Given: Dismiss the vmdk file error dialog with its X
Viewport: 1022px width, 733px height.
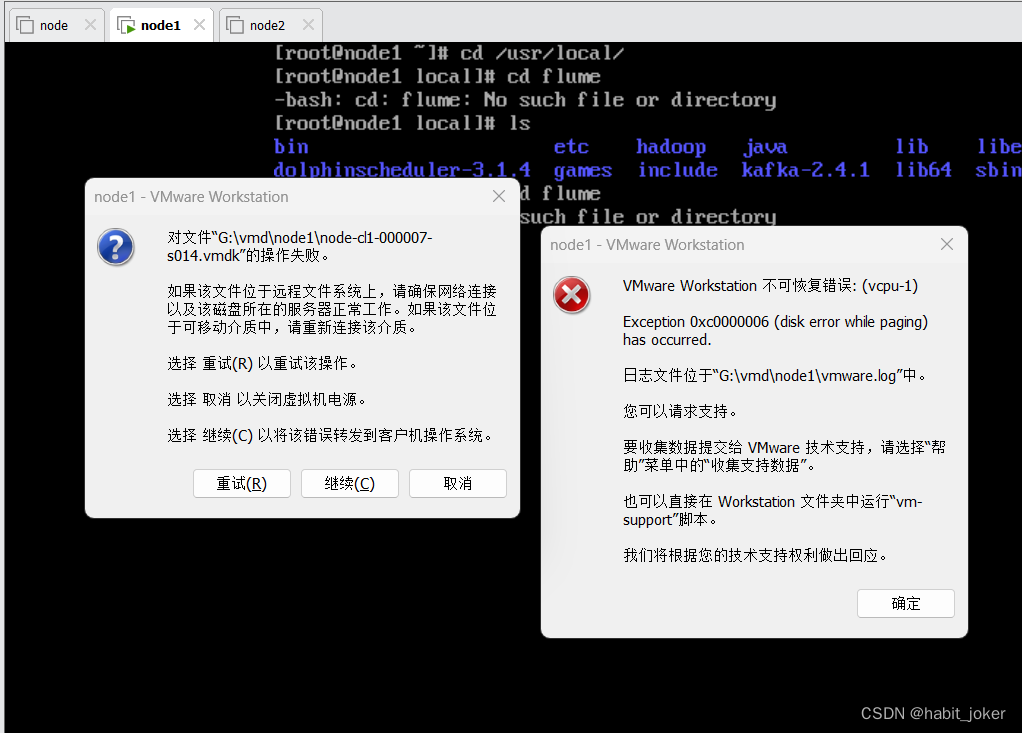Looking at the screenshot, I should 498,196.
